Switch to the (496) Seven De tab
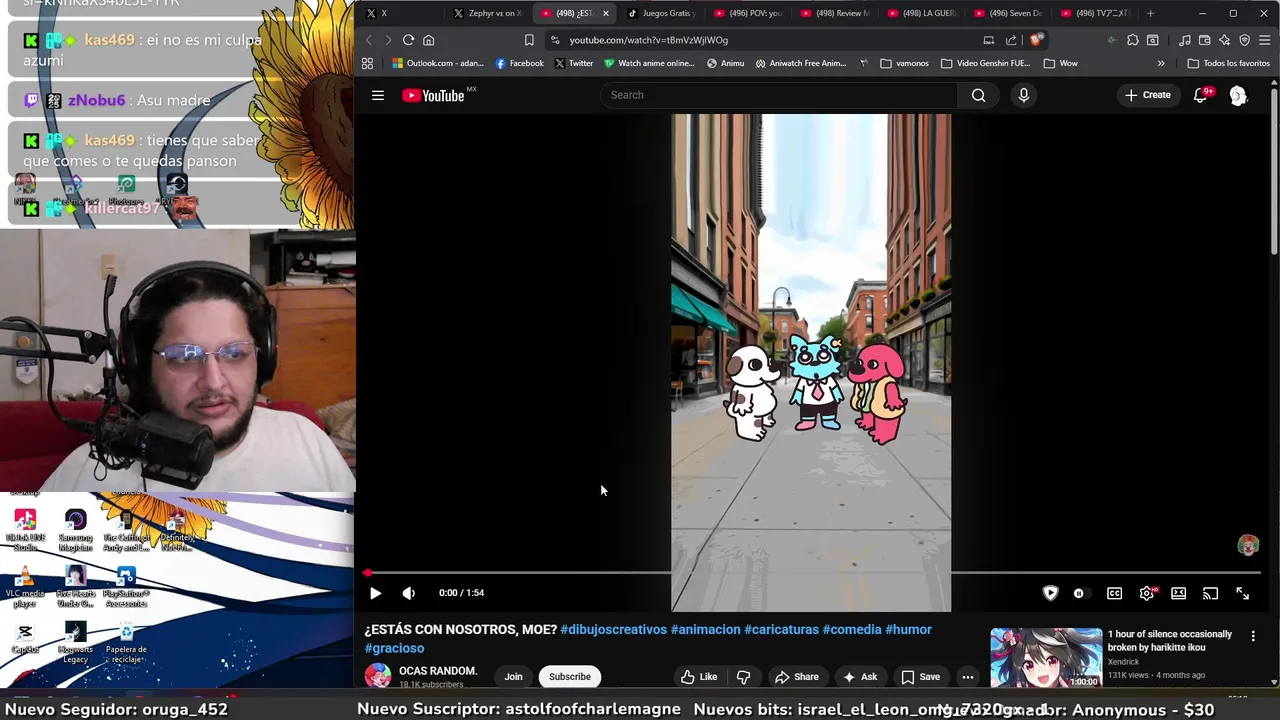 pos(1008,13)
